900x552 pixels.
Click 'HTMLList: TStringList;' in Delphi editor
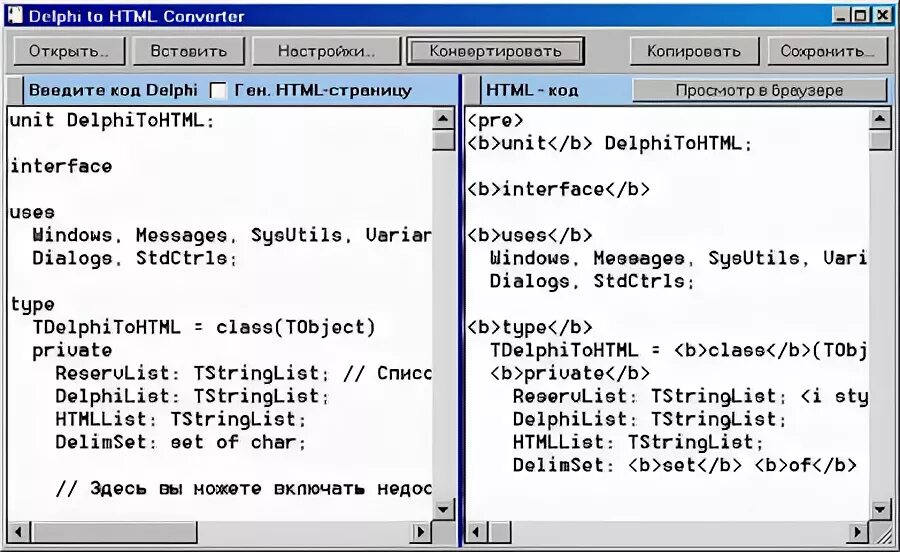[x=181, y=419]
